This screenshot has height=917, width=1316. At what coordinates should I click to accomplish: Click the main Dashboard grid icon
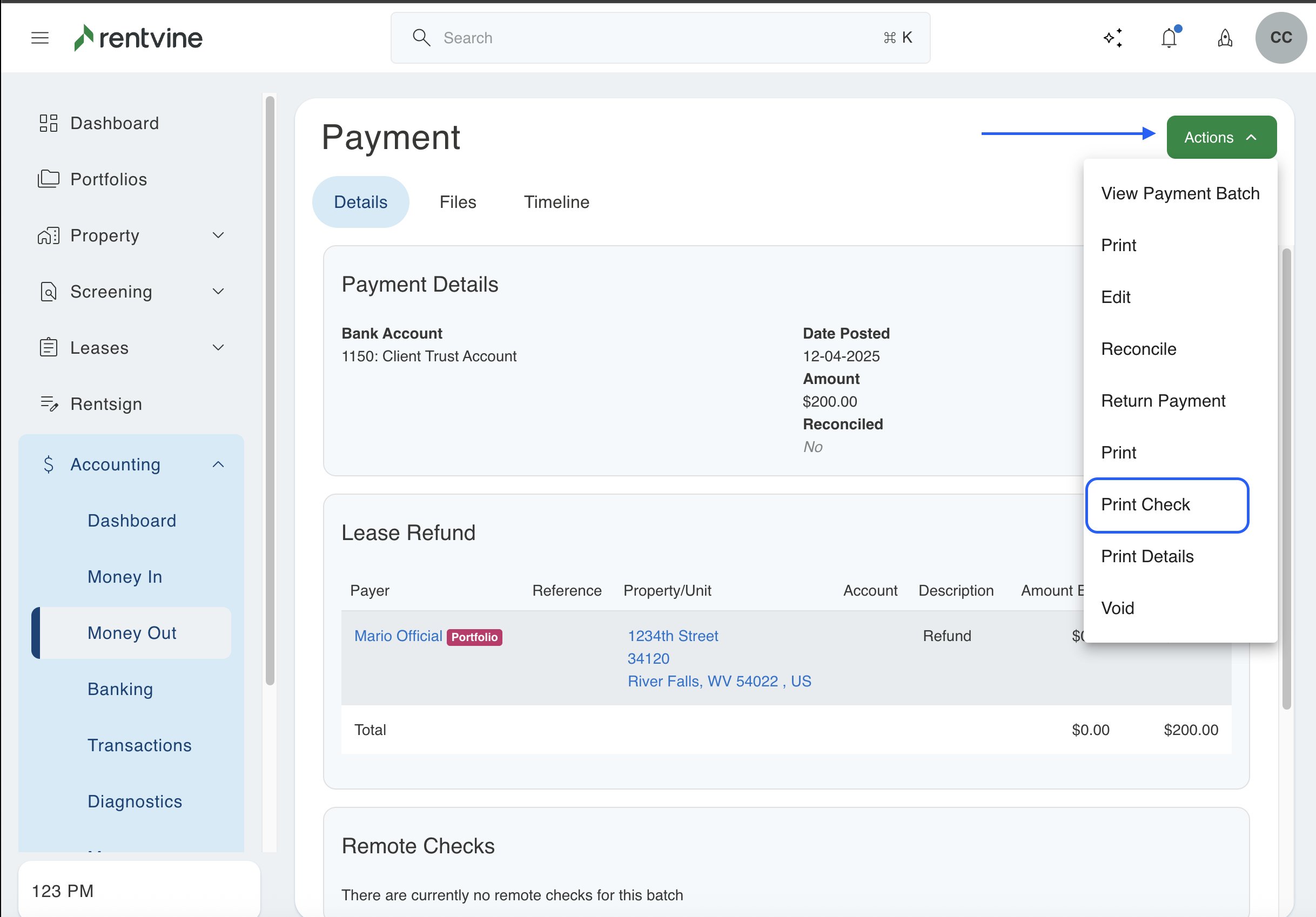(49, 123)
